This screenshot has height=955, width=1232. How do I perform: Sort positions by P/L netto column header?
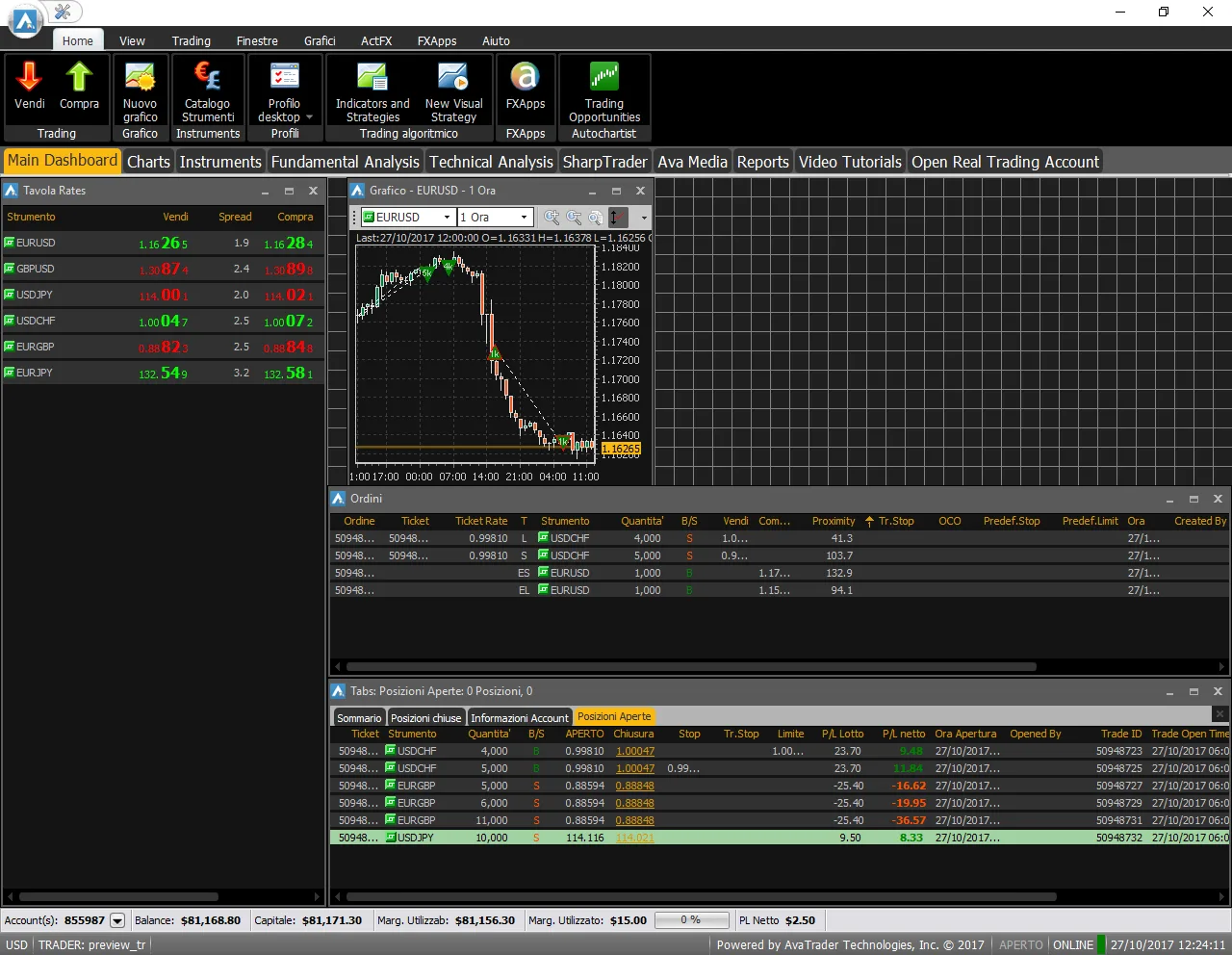tap(904, 734)
